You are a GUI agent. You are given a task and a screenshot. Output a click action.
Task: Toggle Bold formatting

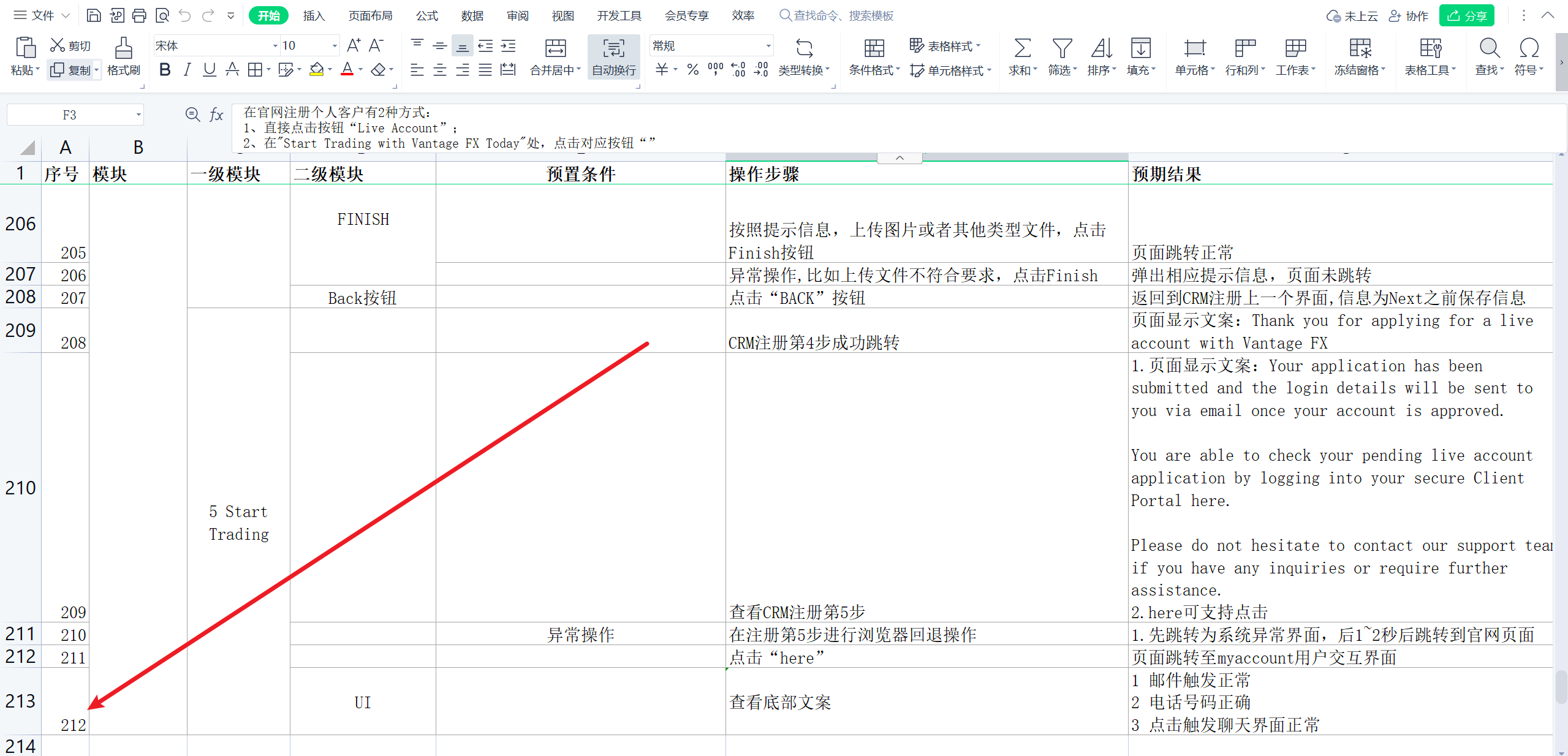(164, 70)
